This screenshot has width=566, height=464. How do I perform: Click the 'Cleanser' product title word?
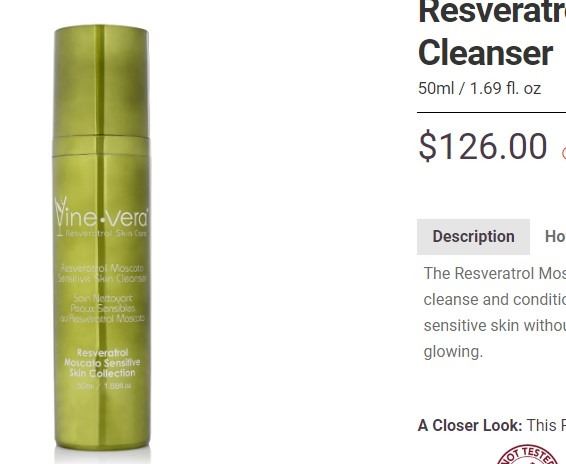tap(486, 53)
